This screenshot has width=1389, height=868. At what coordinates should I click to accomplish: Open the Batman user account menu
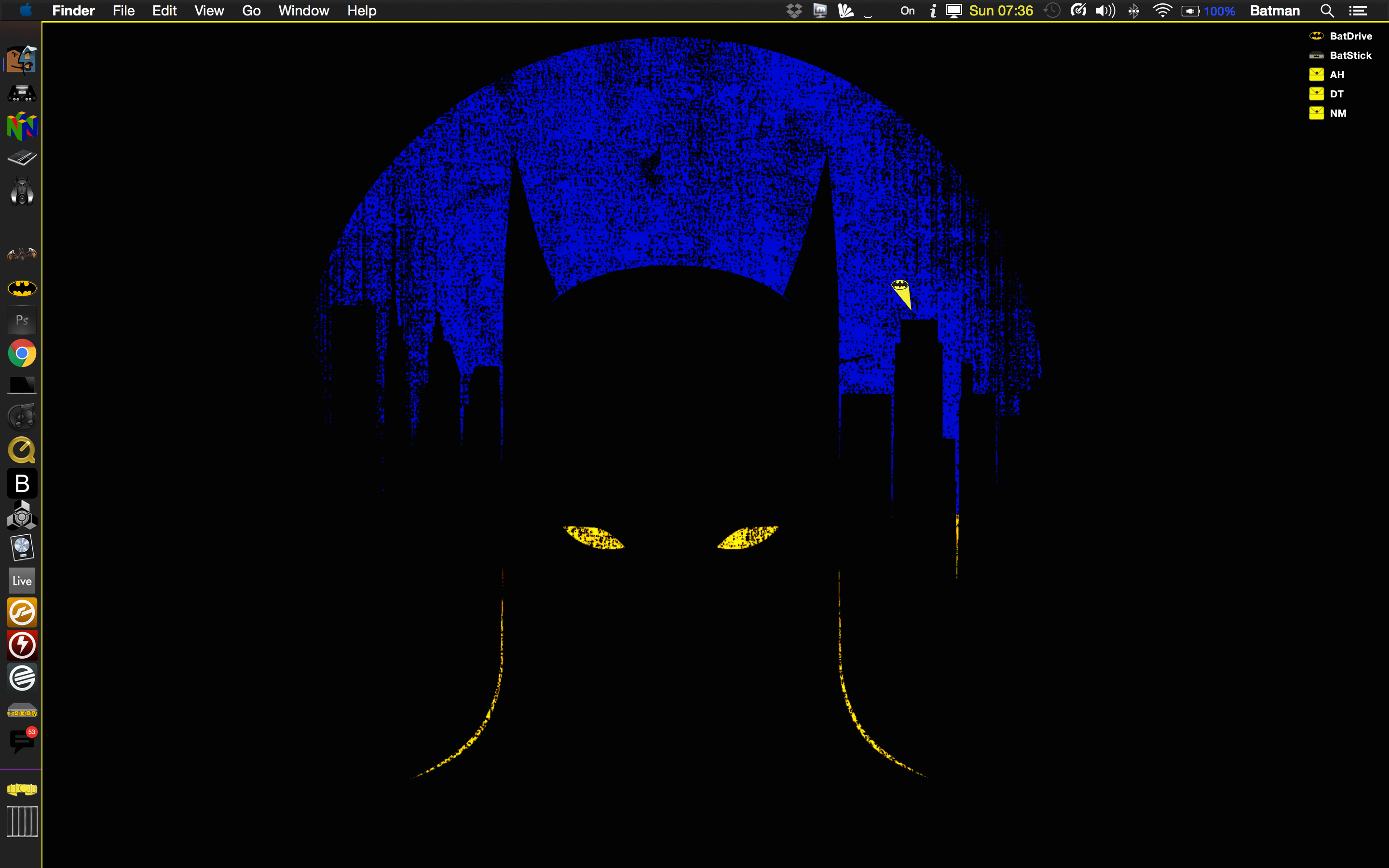point(1274,11)
